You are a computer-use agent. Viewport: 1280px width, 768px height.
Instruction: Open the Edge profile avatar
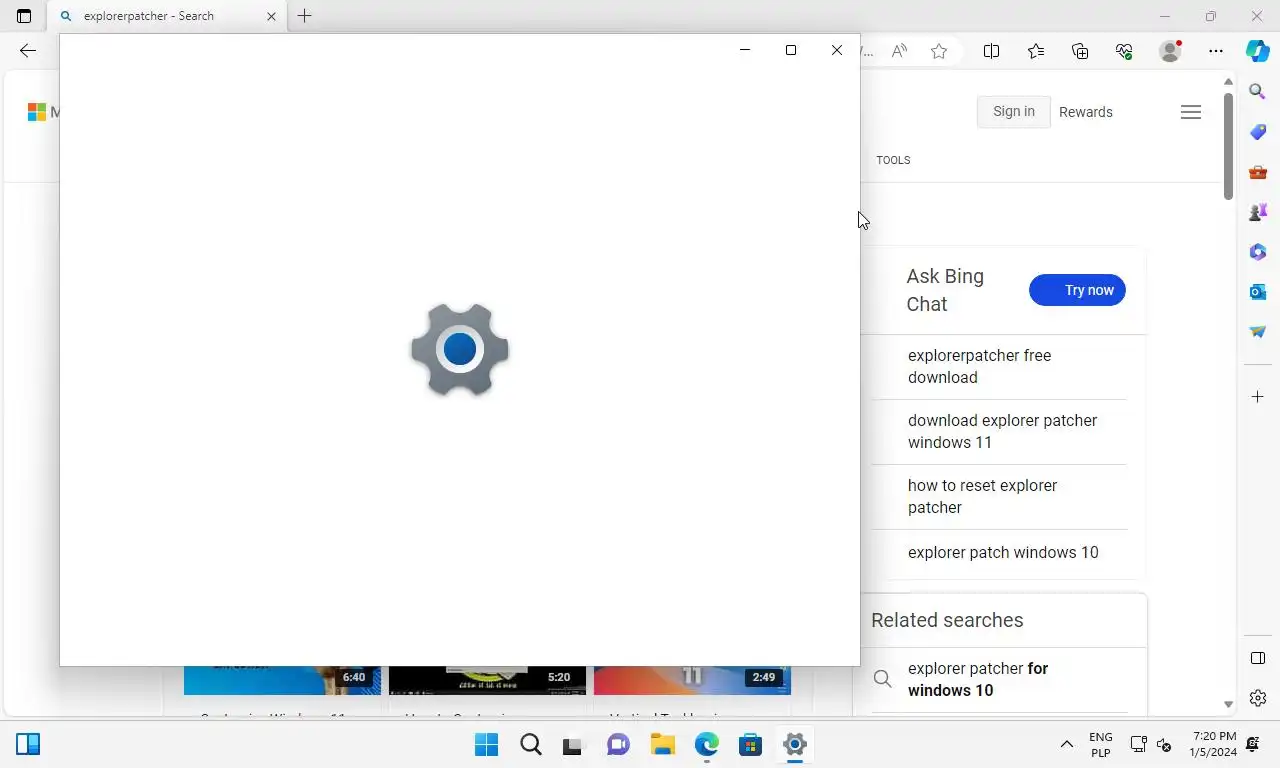[x=1170, y=51]
